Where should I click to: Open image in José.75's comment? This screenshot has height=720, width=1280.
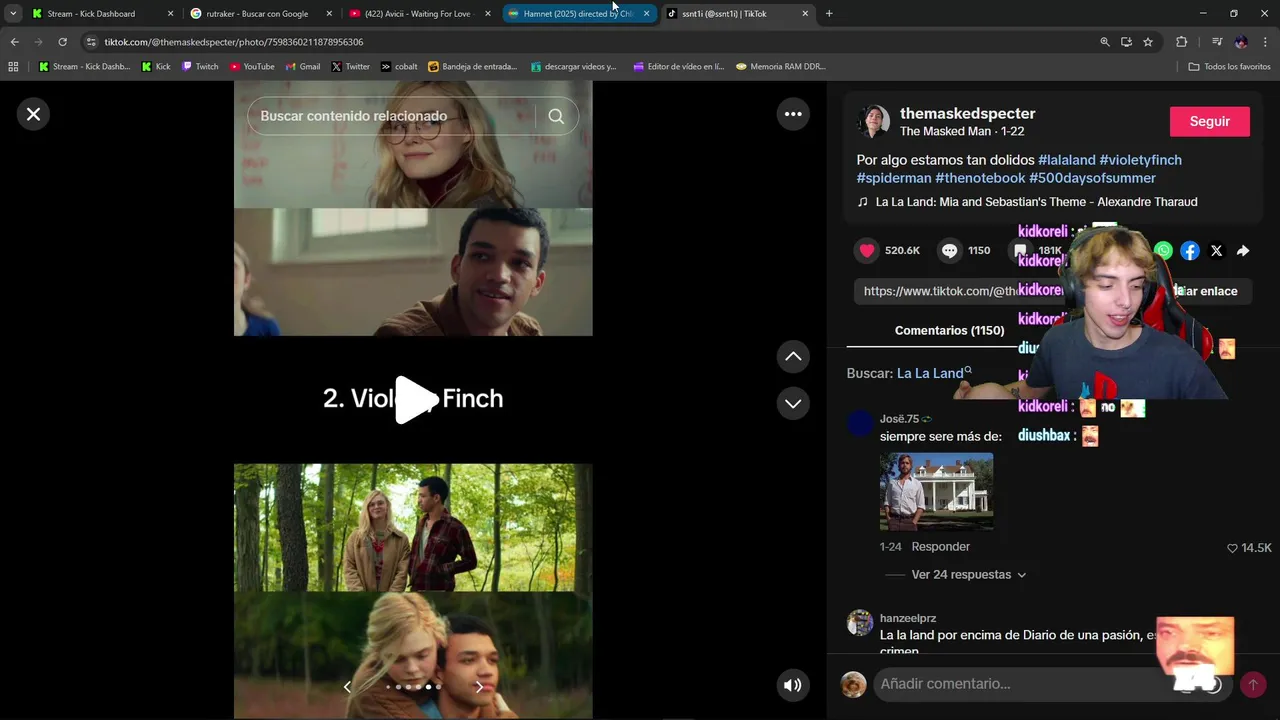tap(936, 491)
